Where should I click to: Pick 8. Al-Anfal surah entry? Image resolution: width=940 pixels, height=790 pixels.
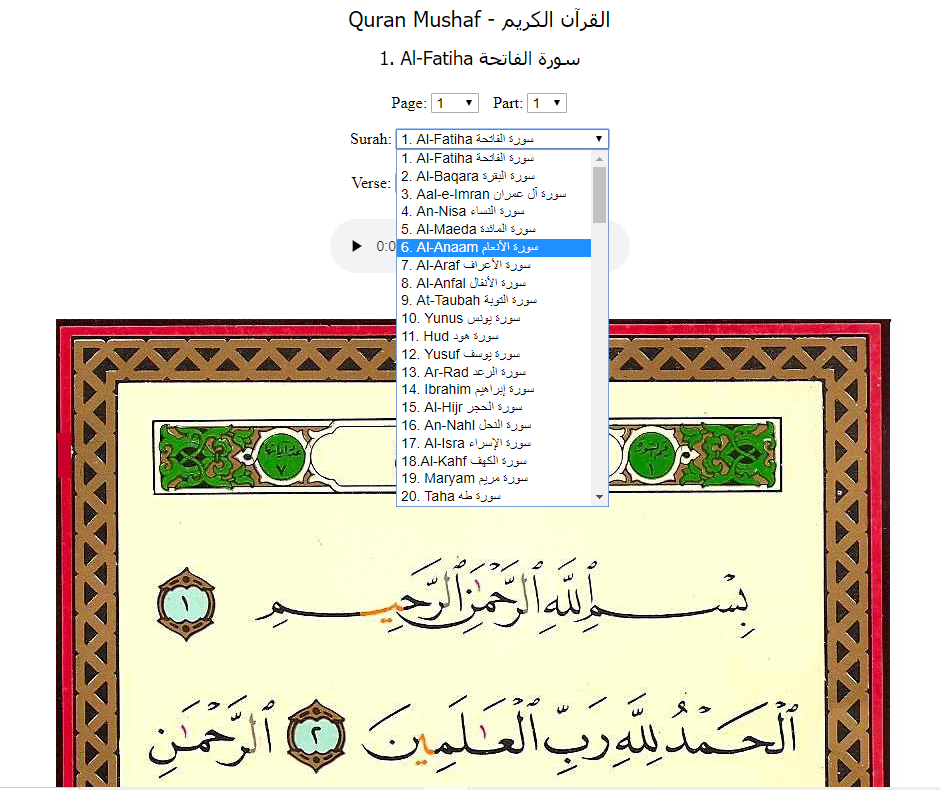(494, 283)
